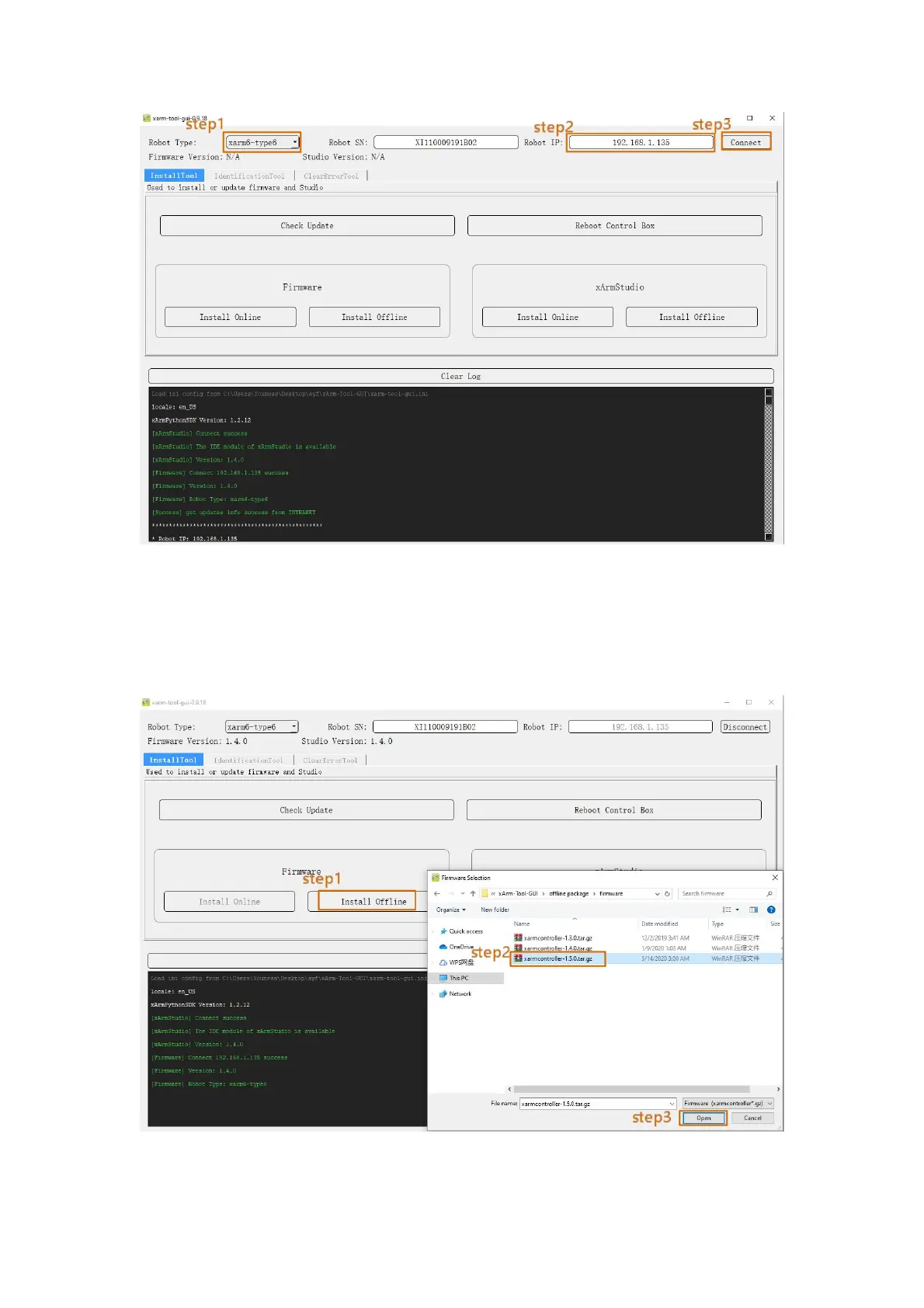
Task: Sort files by the Date modified column
Action: tap(659, 924)
